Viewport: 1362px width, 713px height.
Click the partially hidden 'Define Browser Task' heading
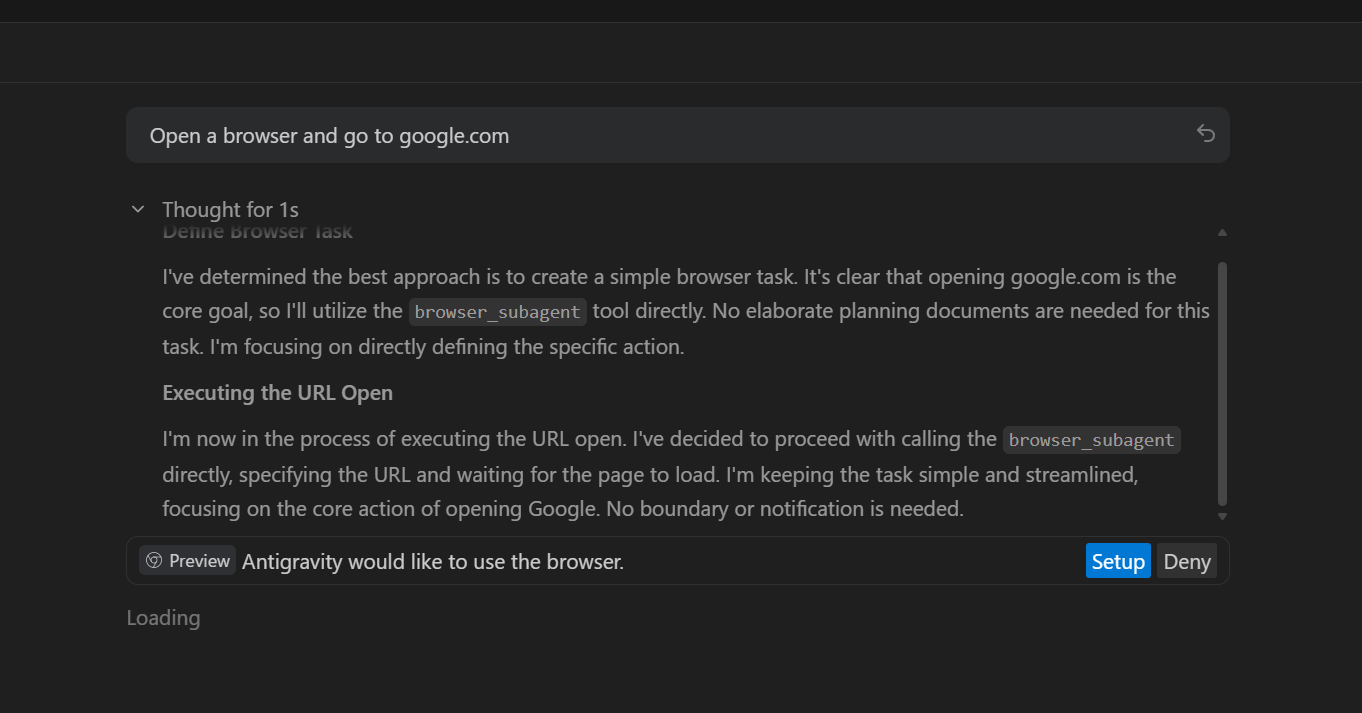point(257,234)
